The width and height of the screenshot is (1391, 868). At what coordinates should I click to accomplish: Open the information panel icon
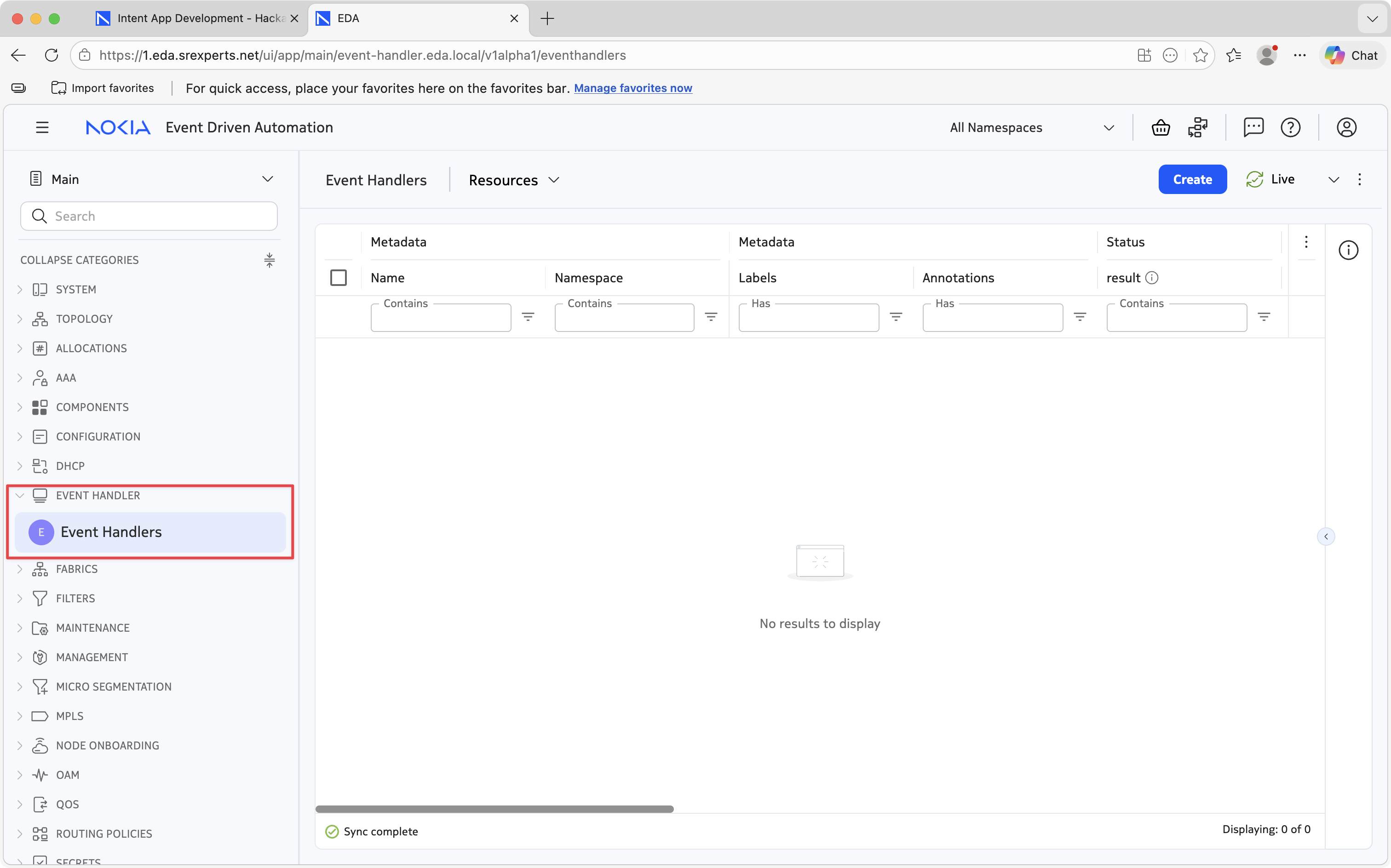click(1348, 250)
